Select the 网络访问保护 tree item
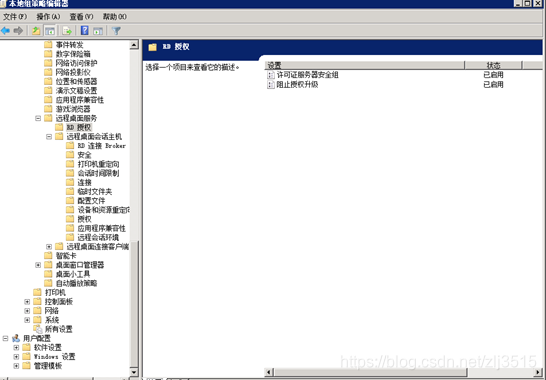This screenshot has height=380, width=546. [76, 63]
